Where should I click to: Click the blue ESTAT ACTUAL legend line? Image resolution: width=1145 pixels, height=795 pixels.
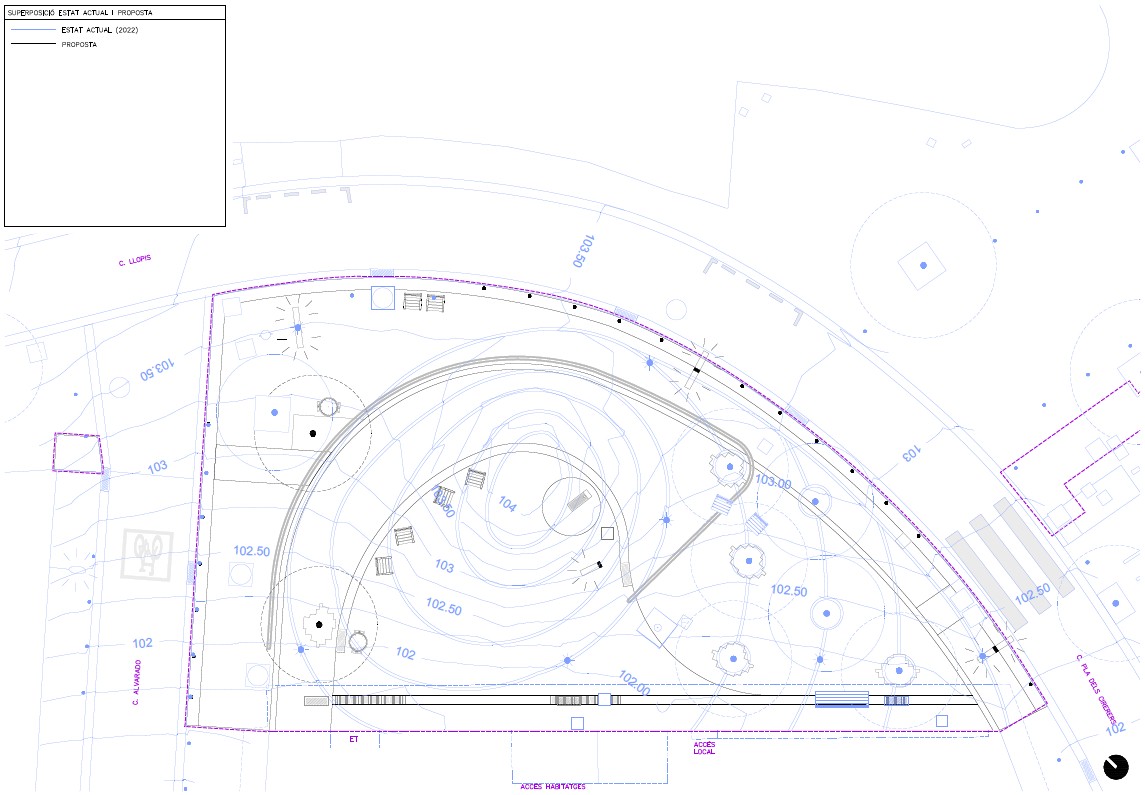(34, 30)
